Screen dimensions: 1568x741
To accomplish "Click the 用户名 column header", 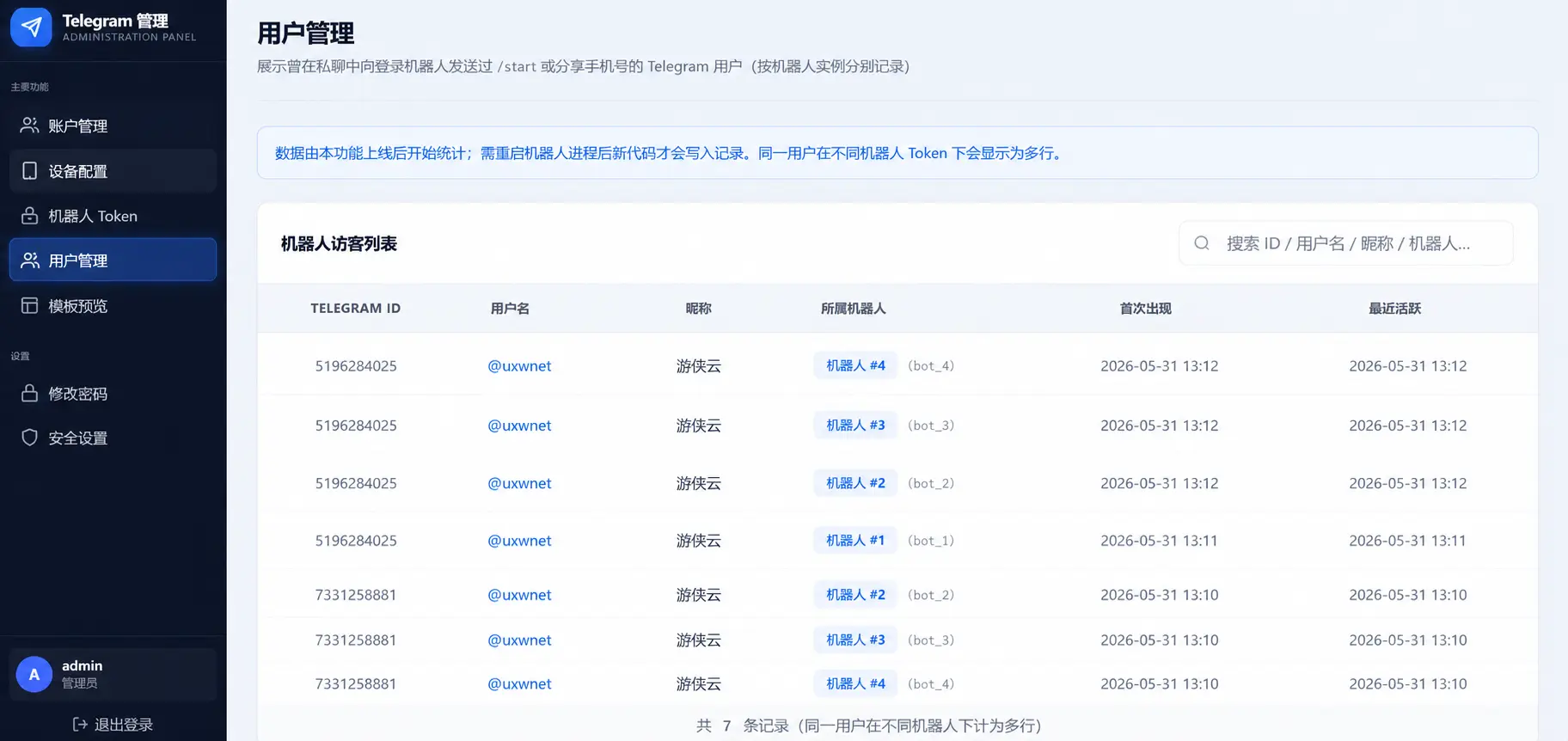I will 510,308.
